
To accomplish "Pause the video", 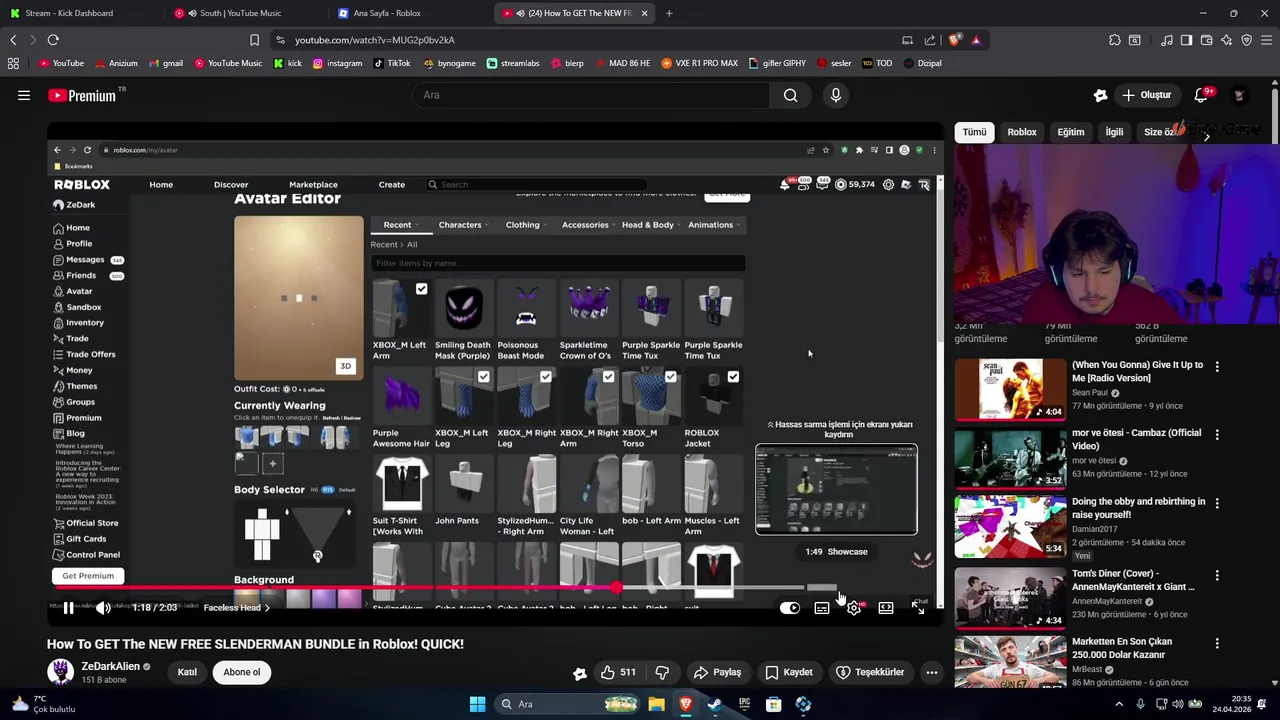I will (68, 608).
